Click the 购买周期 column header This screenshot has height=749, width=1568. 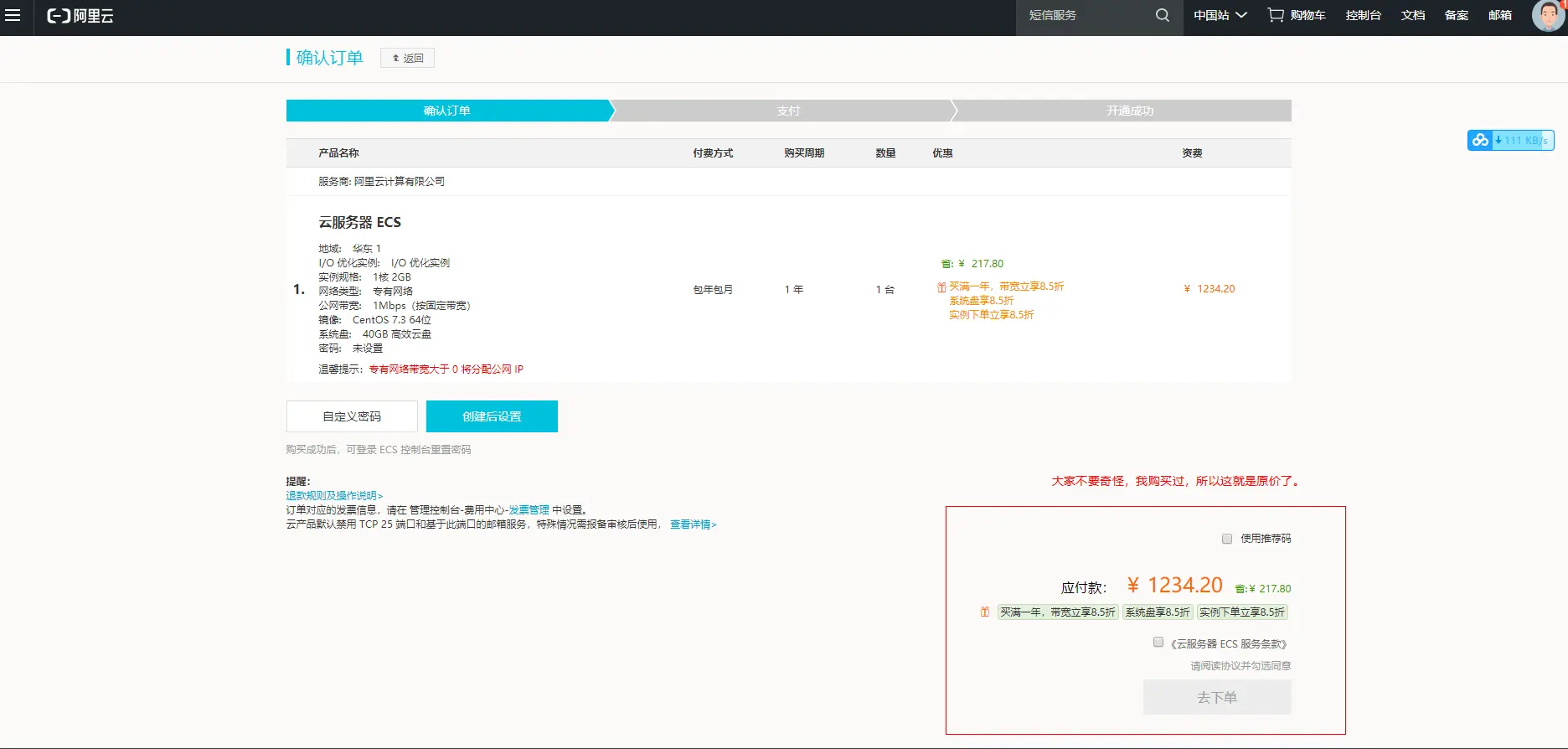804,153
